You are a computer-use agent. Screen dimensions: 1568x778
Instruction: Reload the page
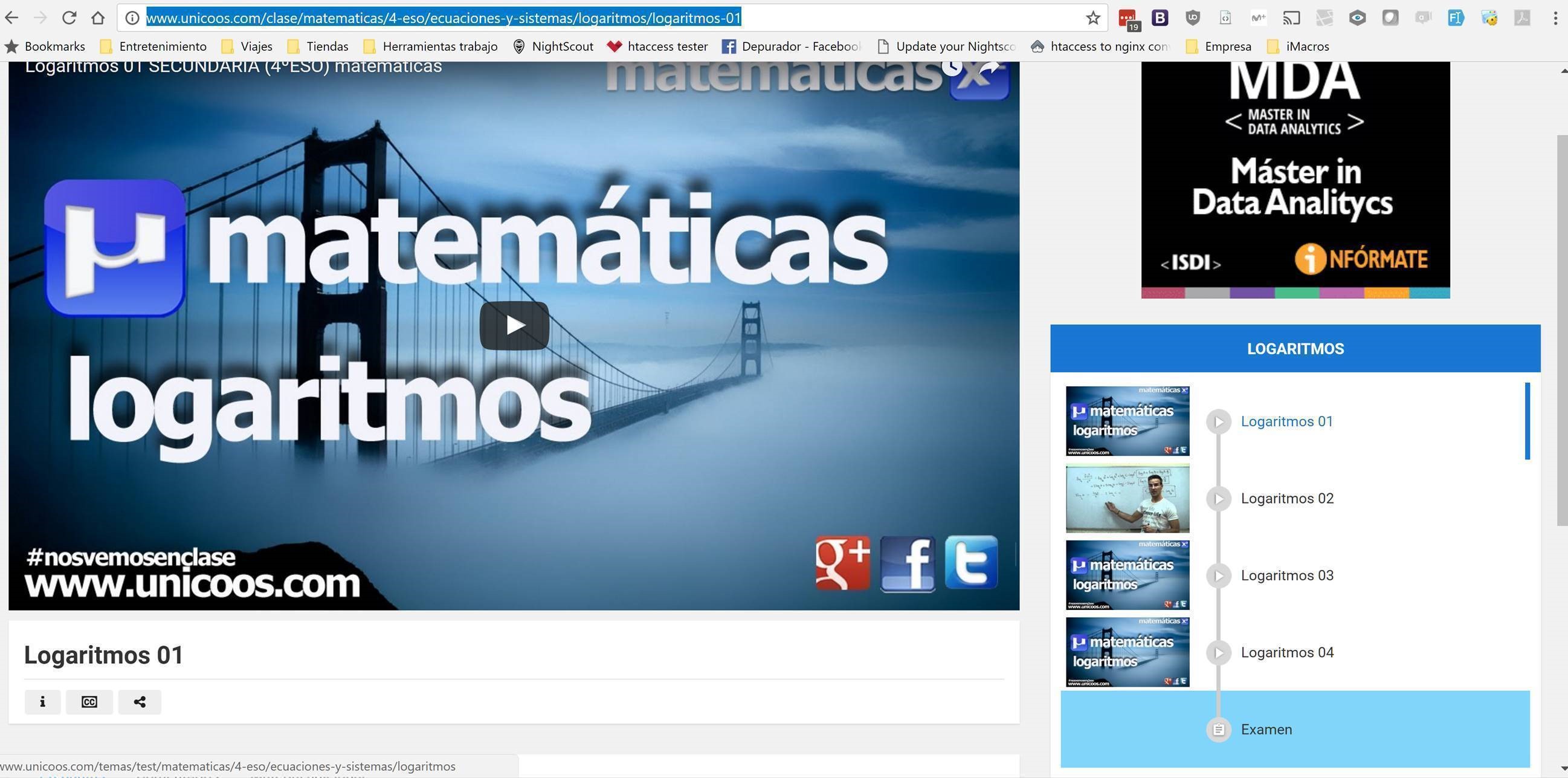[x=69, y=18]
